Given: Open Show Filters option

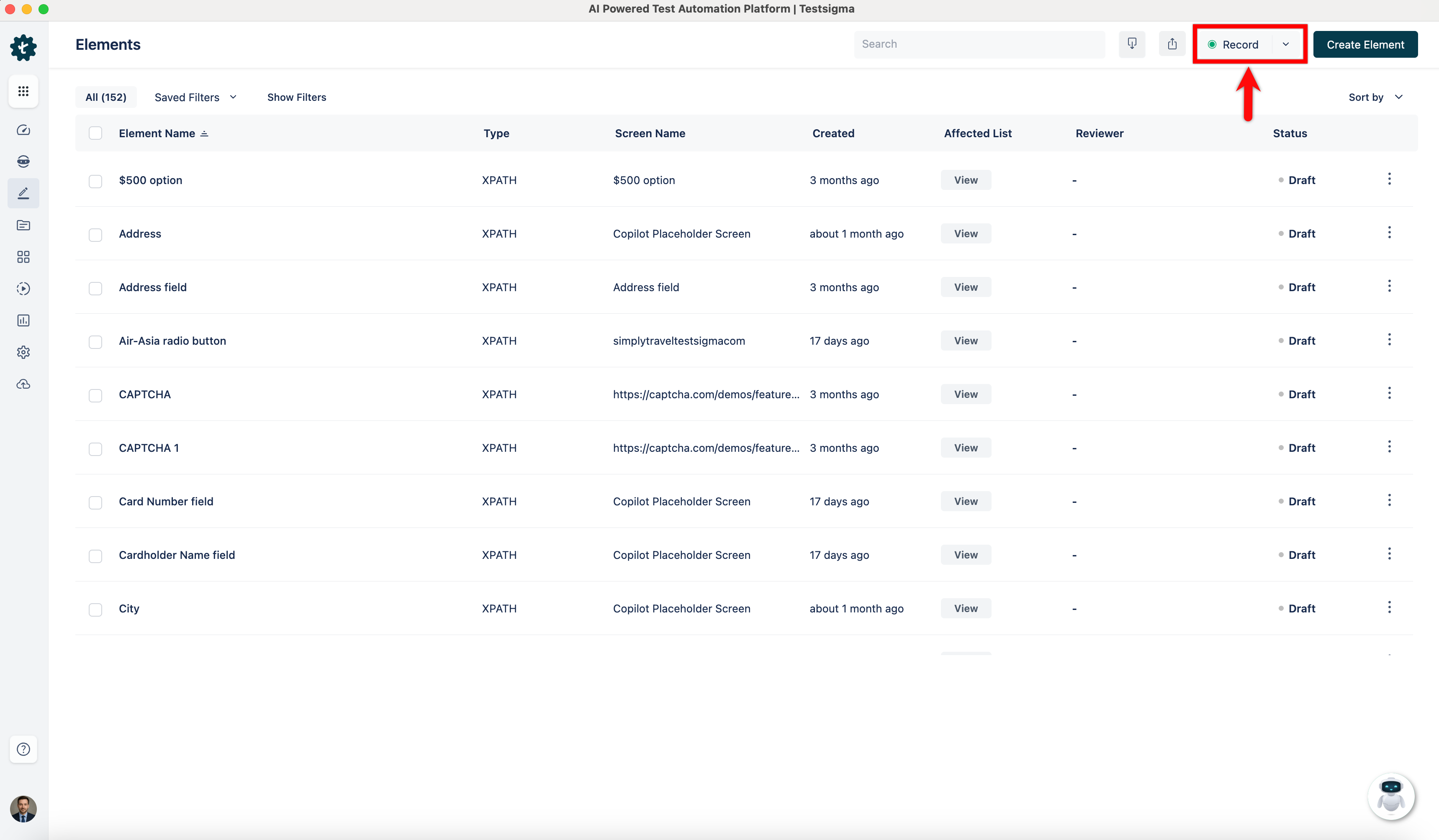Looking at the screenshot, I should pyautogui.click(x=296, y=97).
